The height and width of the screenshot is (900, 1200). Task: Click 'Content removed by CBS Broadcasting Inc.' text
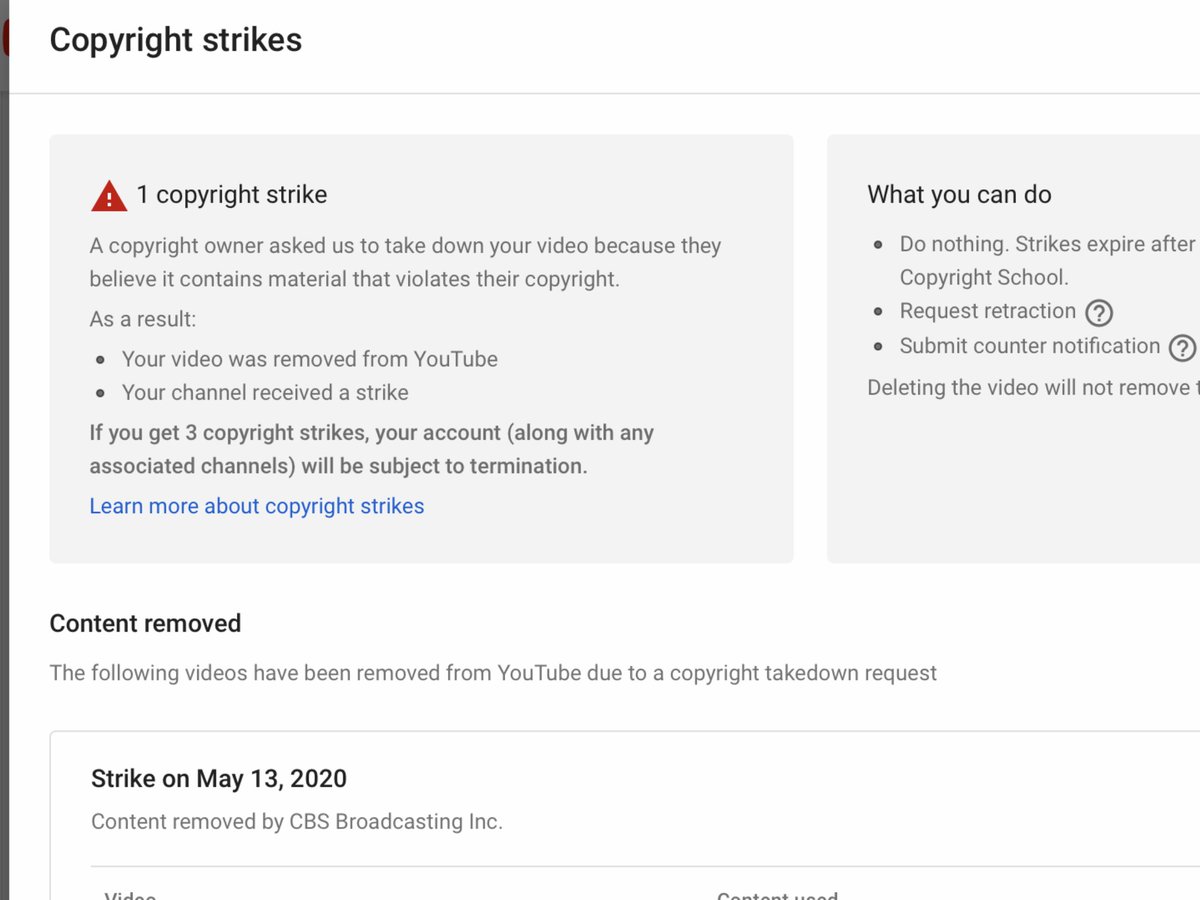coord(297,822)
